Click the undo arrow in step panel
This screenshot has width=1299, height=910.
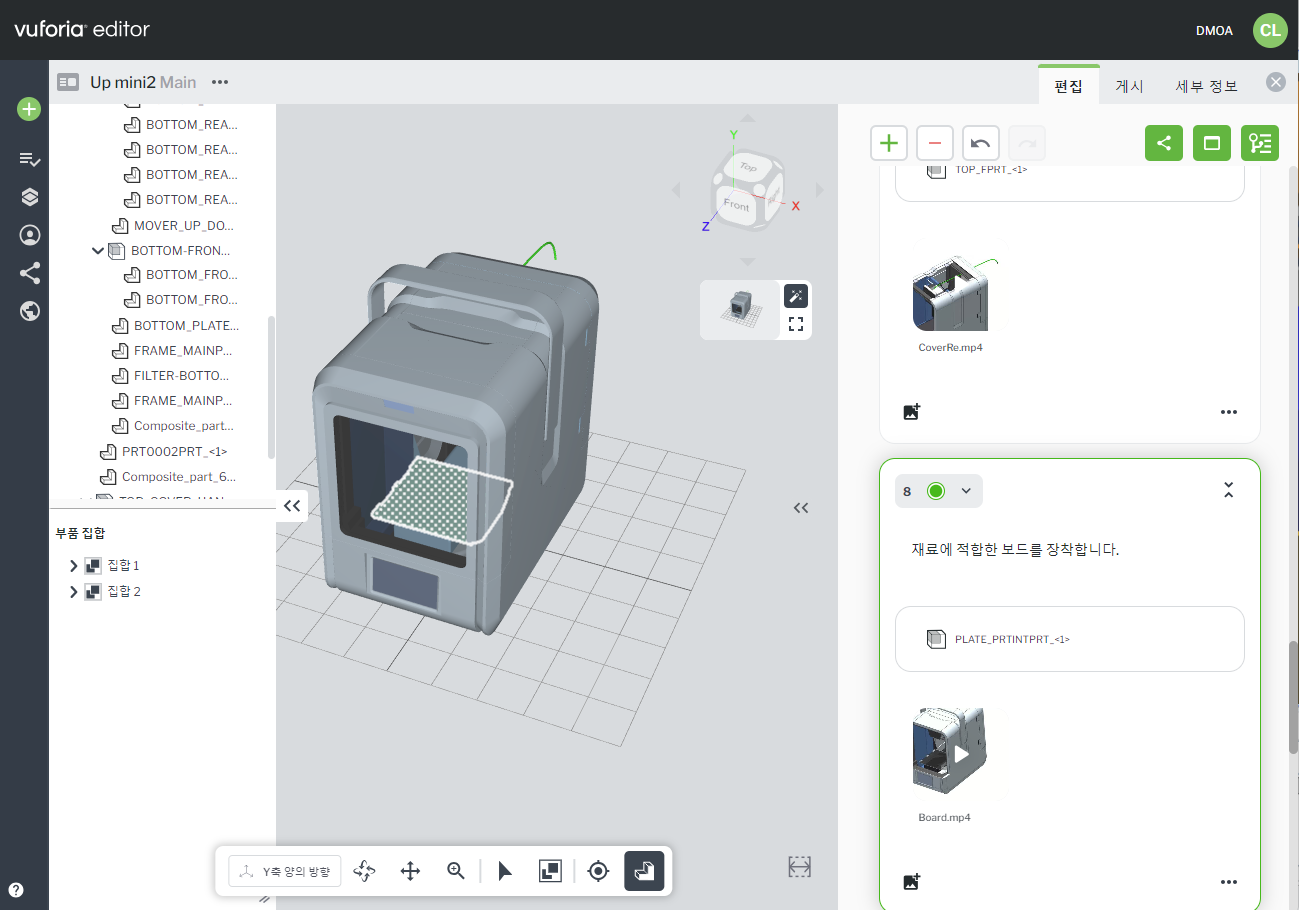tap(980, 143)
